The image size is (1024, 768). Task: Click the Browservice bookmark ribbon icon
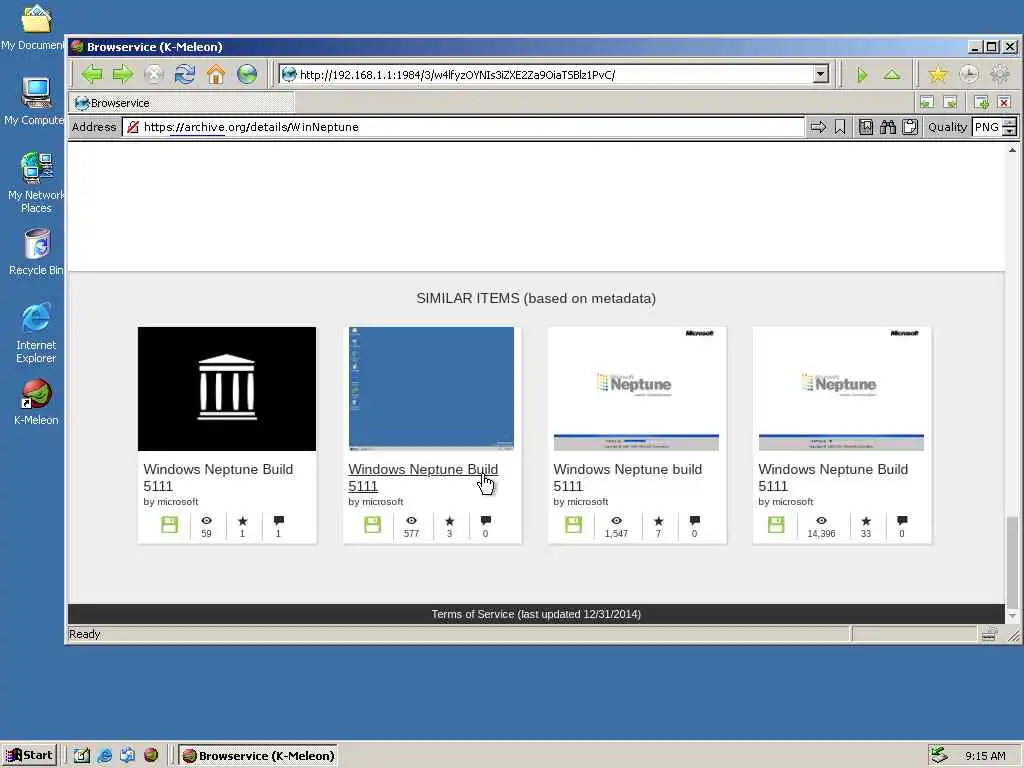click(x=840, y=127)
